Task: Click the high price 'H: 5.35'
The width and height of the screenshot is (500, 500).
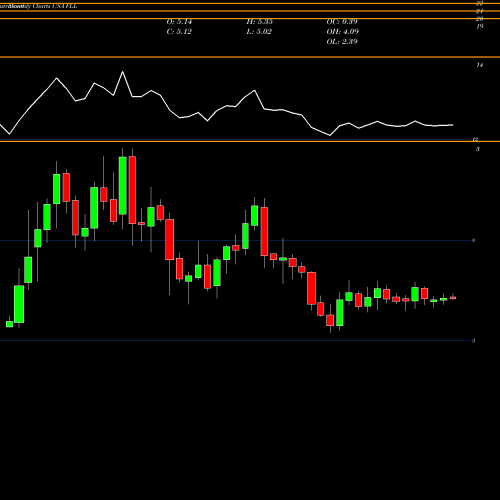Action: click(259, 22)
